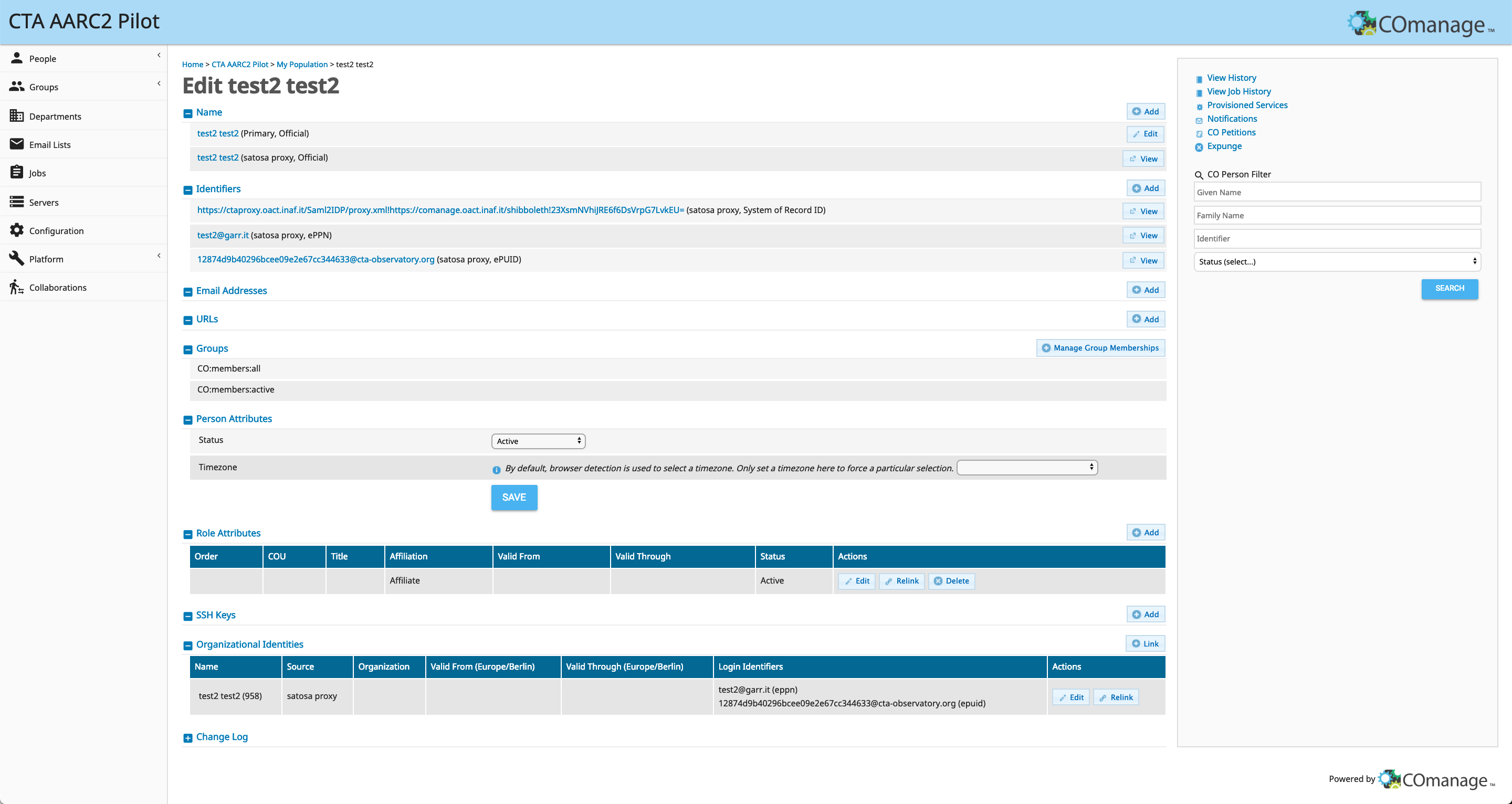1512x804 pixels.
Task: Click Add button for Email Addresses
Action: pyautogui.click(x=1146, y=290)
